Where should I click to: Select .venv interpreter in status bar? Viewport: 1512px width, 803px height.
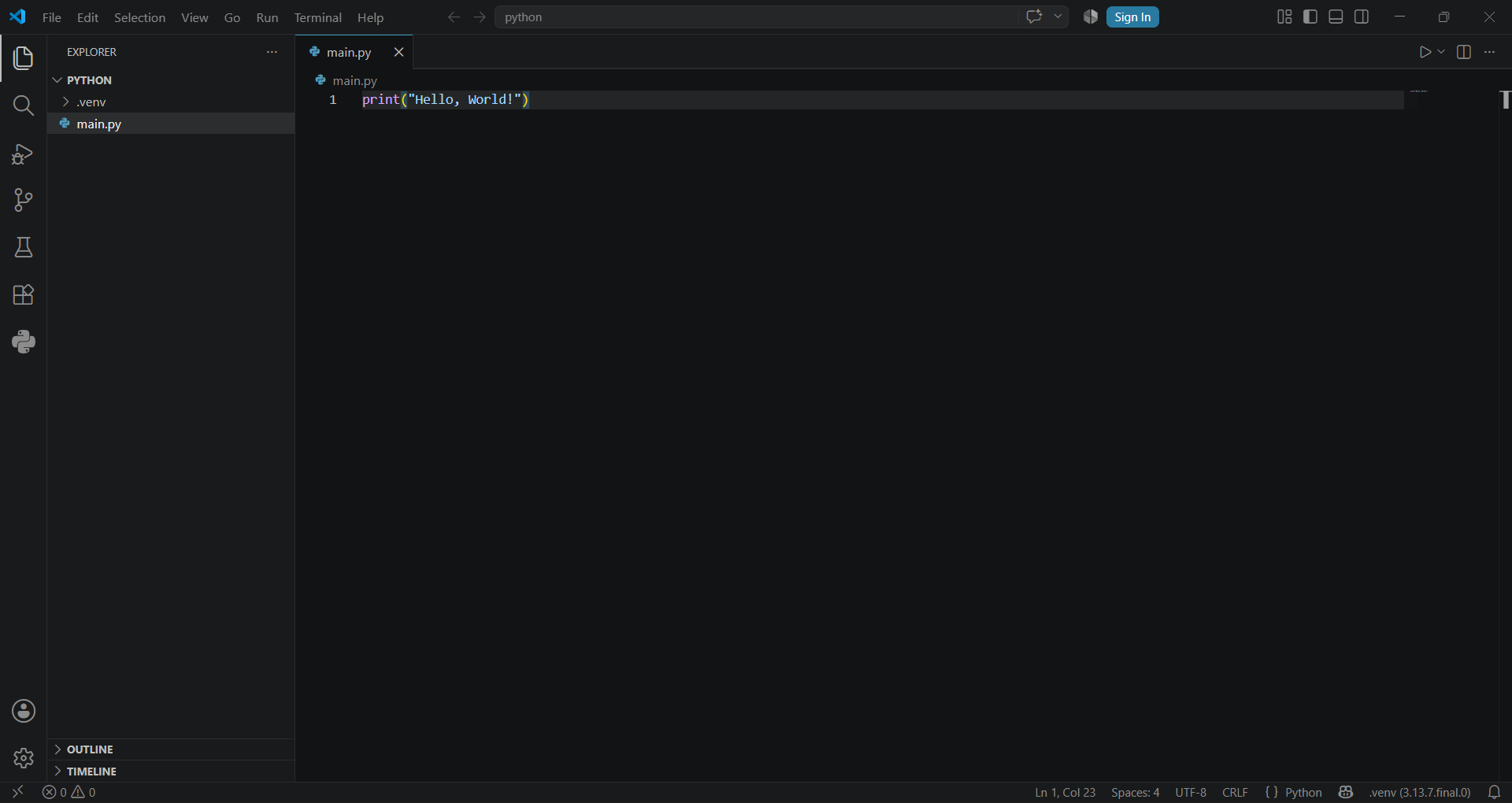point(1419,792)
